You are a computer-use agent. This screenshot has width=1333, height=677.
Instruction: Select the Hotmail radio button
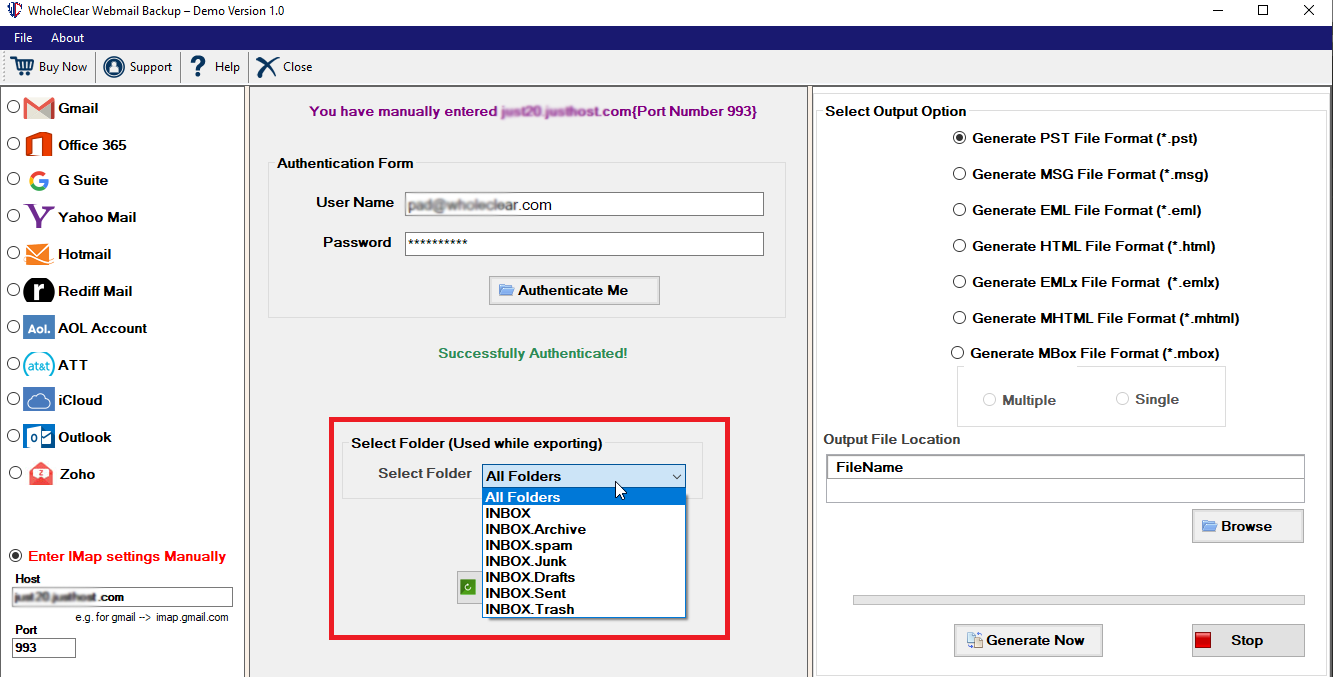click(13, 252)
